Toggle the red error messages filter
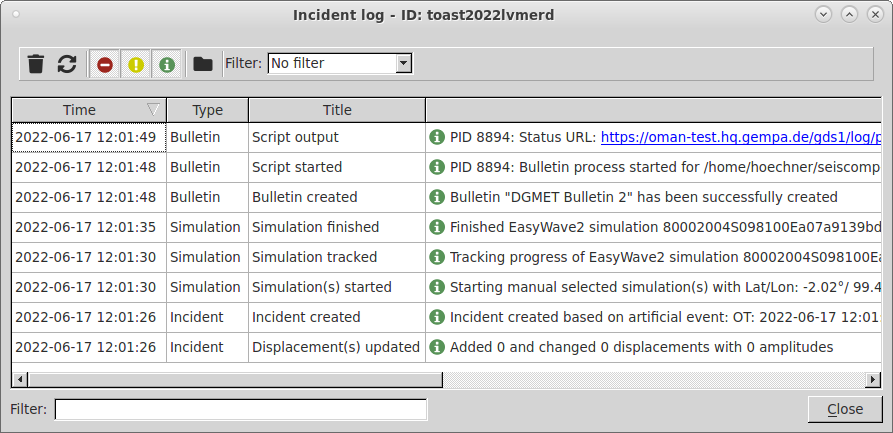893x433 pixels. pos(105,64)
